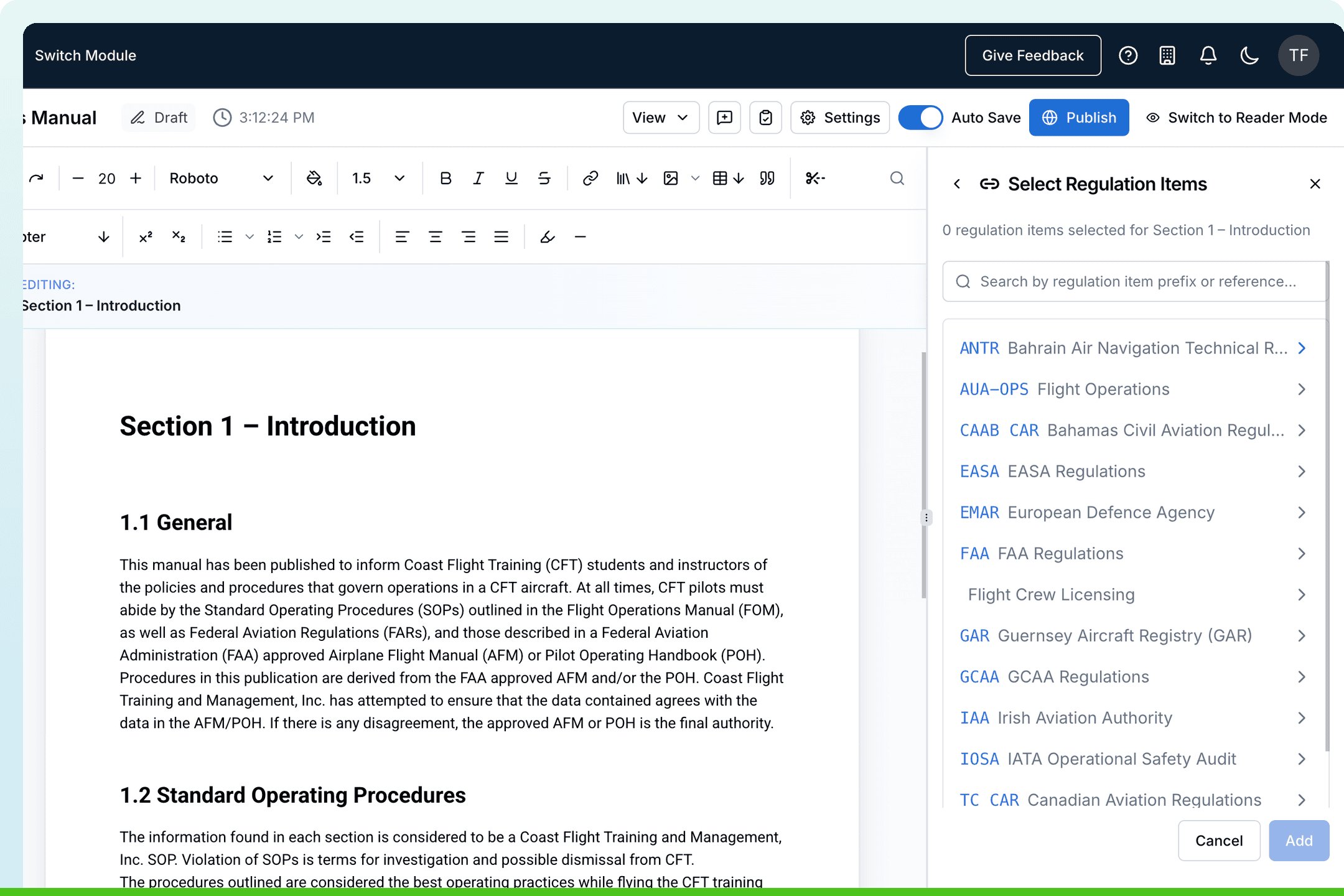This screenshot has width=1344, height=896.
Task: Click the building organization icon
Action: pos(1167,55)
